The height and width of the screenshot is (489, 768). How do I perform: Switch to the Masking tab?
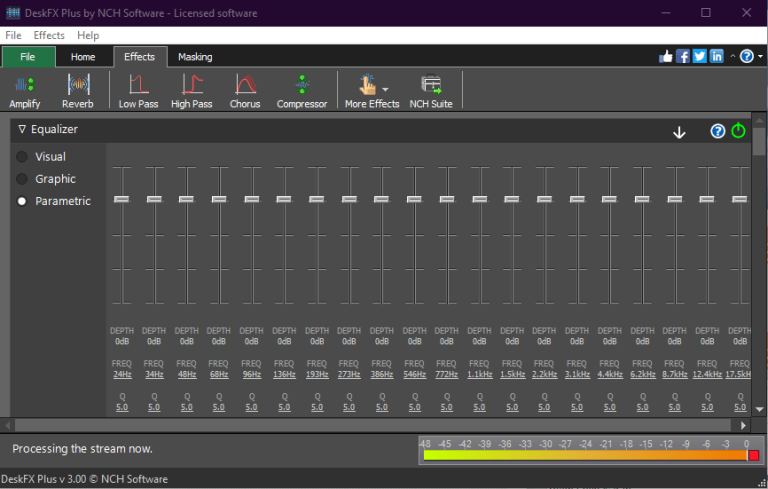195,57
